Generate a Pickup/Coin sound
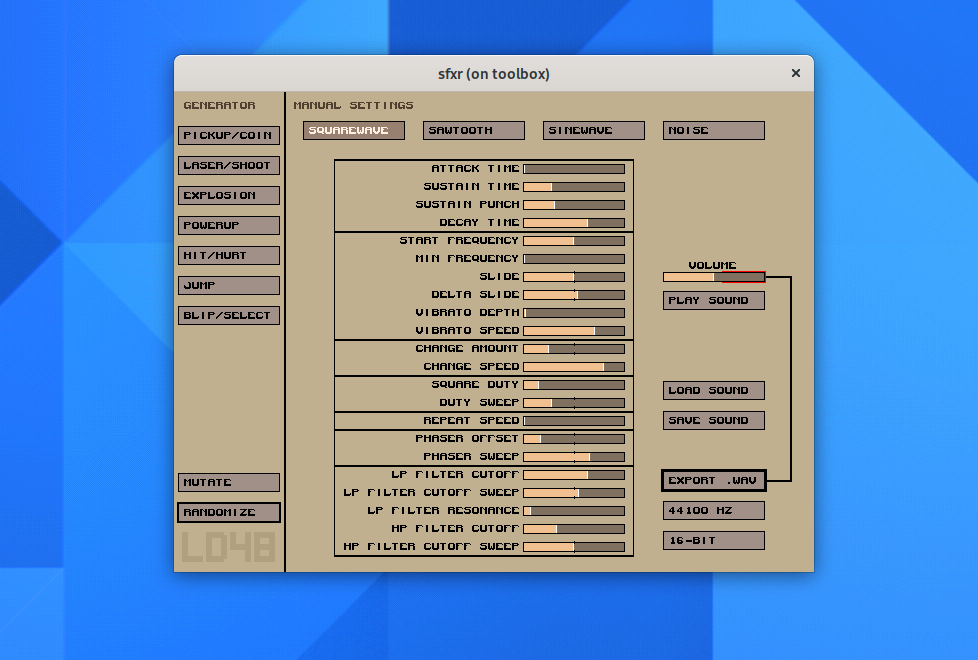 pyautogui.click(x=229, y=136)
